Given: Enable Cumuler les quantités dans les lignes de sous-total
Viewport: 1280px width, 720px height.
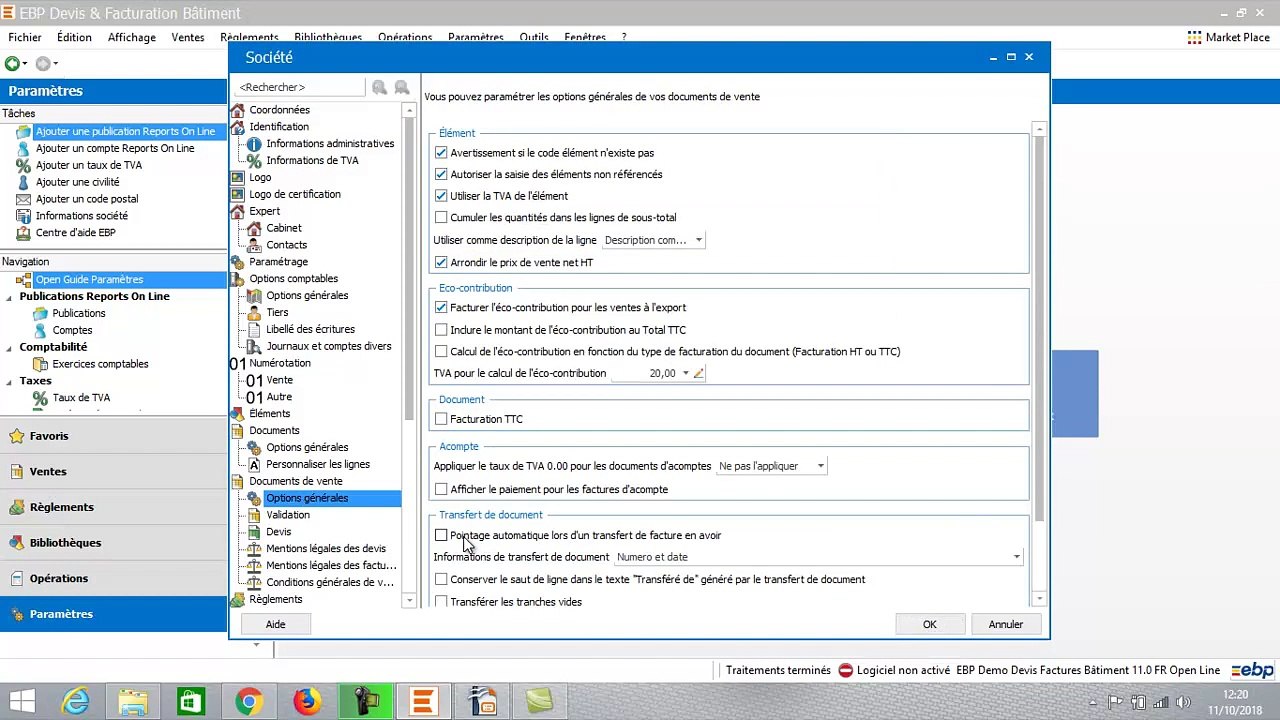Looking at the screenshot, I should coord(441,217).
